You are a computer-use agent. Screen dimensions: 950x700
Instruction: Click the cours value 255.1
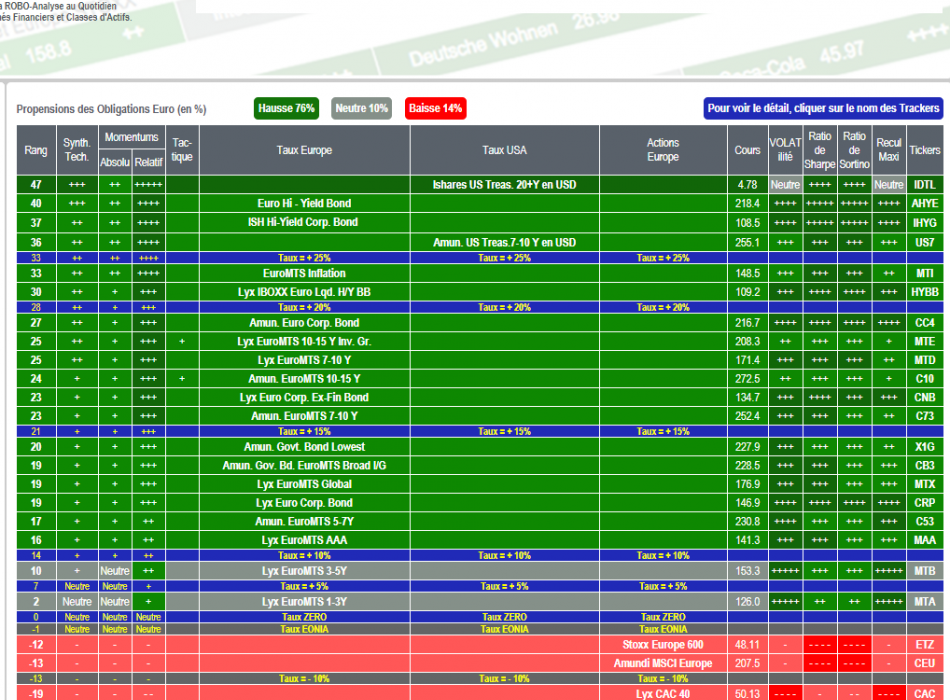pos(747,242)
